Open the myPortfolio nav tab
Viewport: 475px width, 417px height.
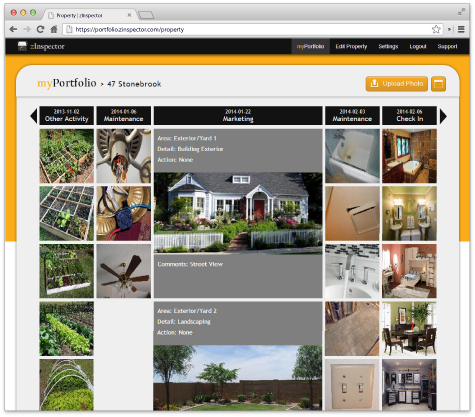click(310, 46)
